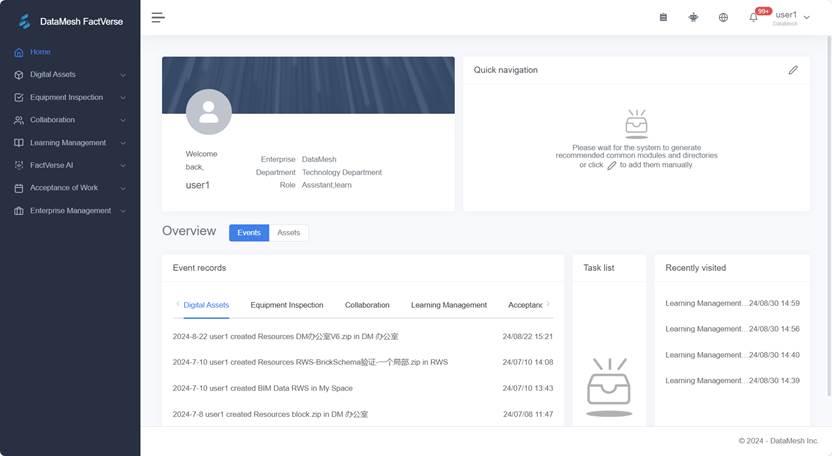Click the DataMesh FactVerse logo
Screen dimensions: 832x456
click(x=70, y=21)
